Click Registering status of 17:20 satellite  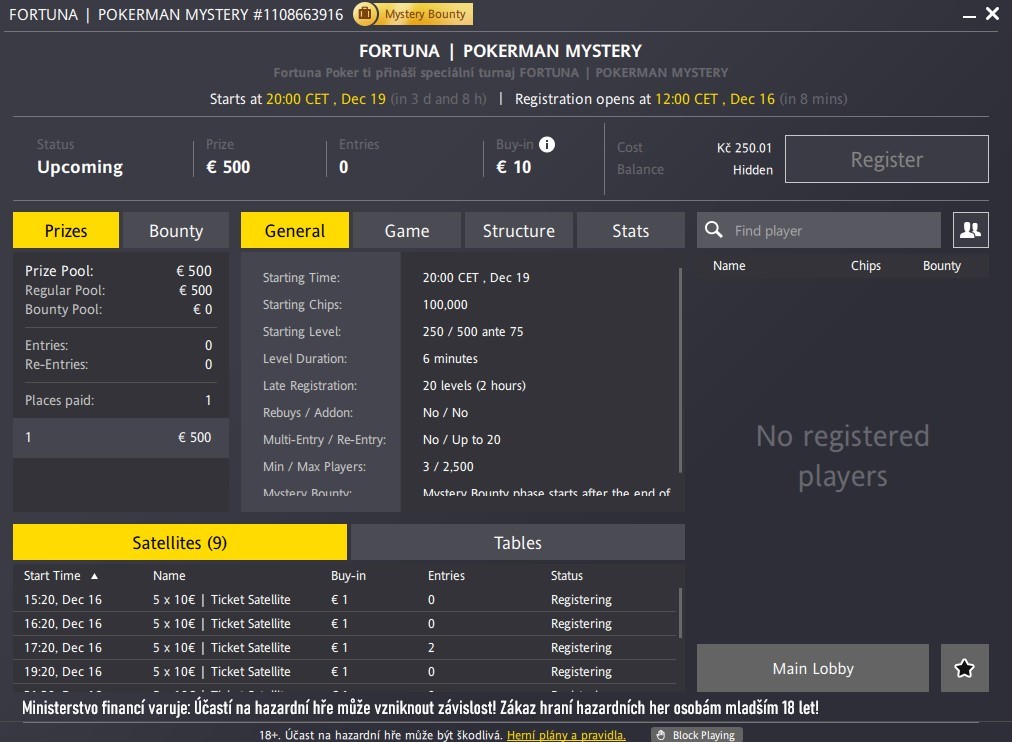(581, 648)
